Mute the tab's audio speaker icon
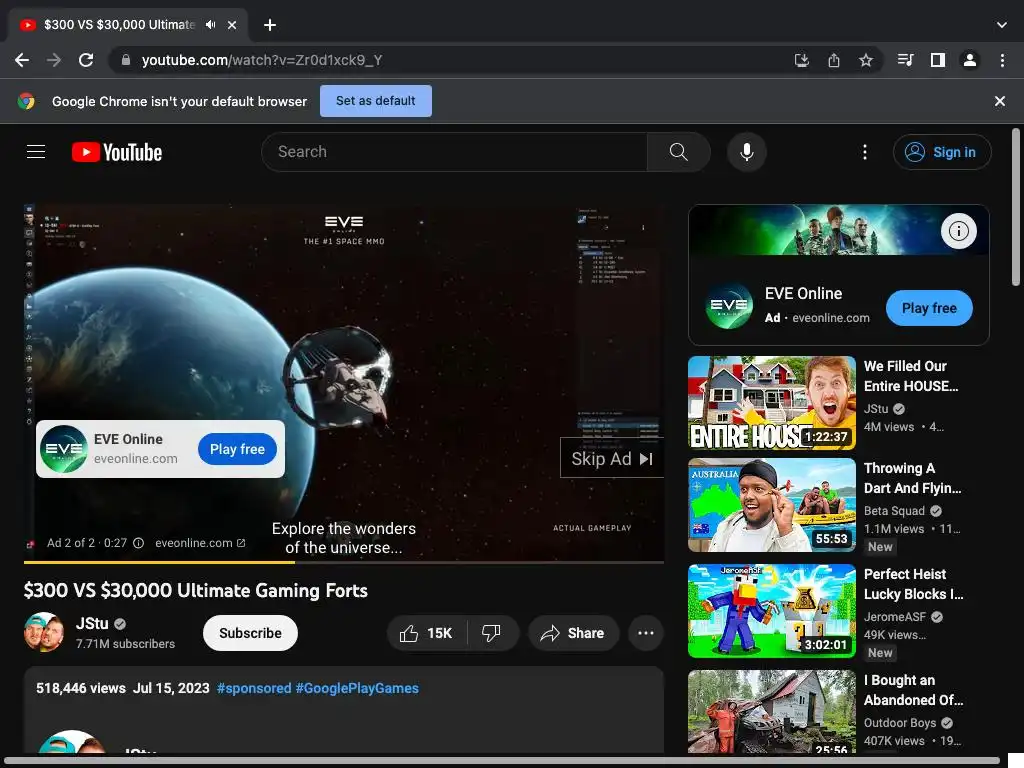The image size is (1024, 768). (210, 25)
